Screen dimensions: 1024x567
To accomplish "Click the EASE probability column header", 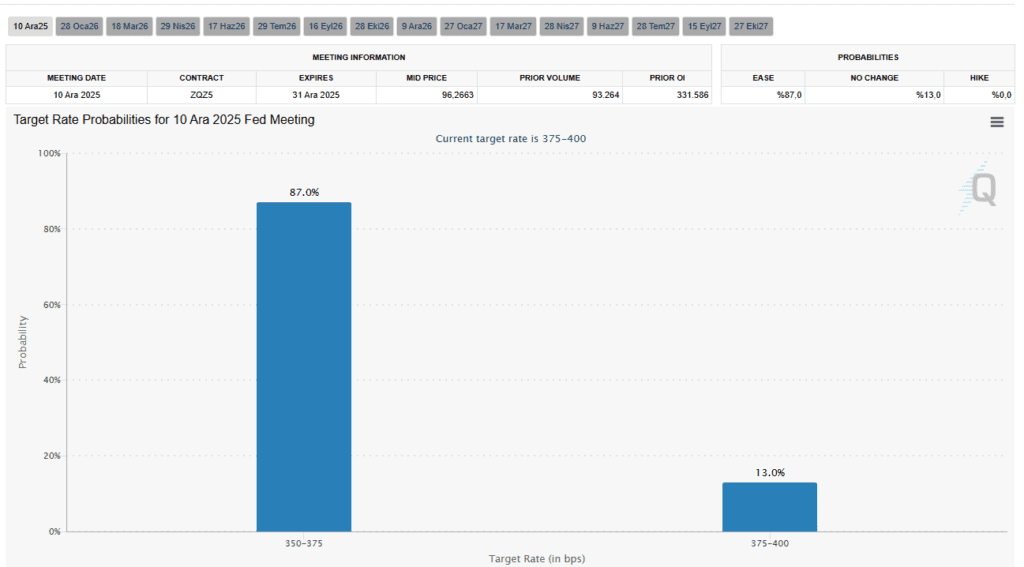I will click(x=762, y=77).
